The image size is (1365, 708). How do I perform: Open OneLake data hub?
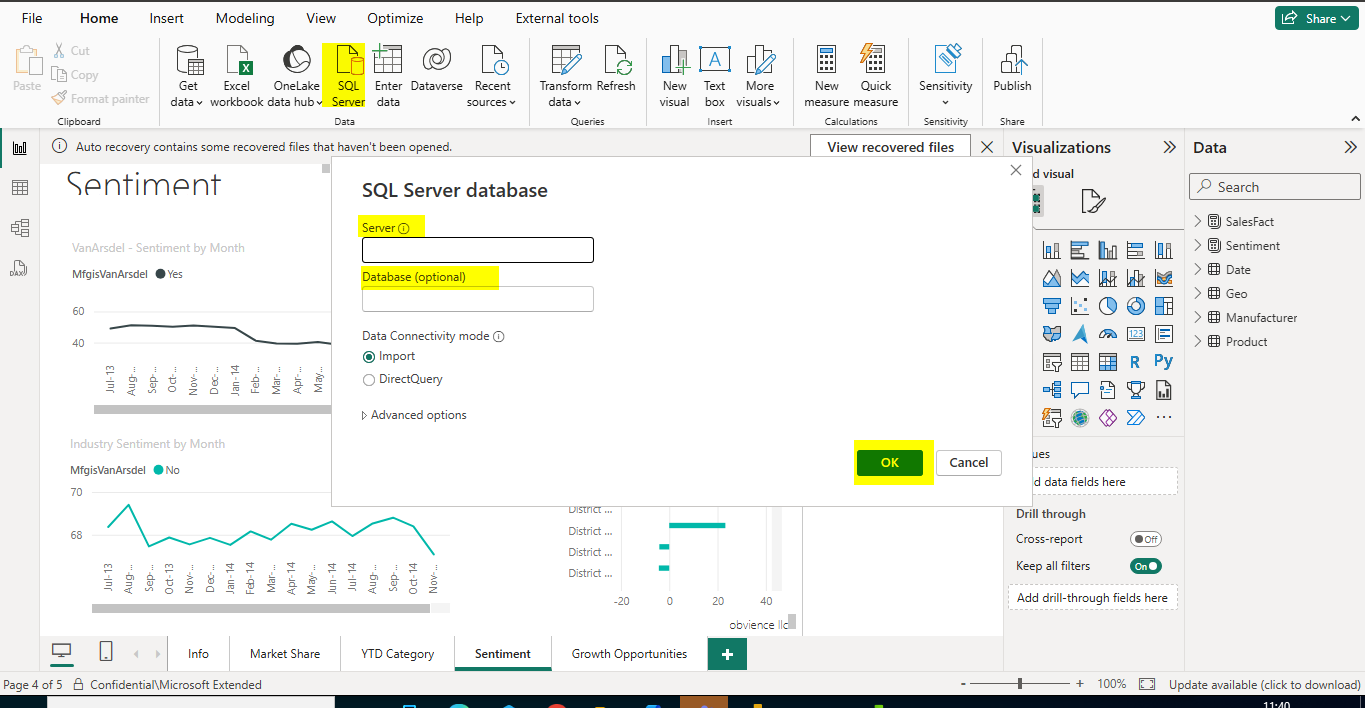click(x=296, y=76)
